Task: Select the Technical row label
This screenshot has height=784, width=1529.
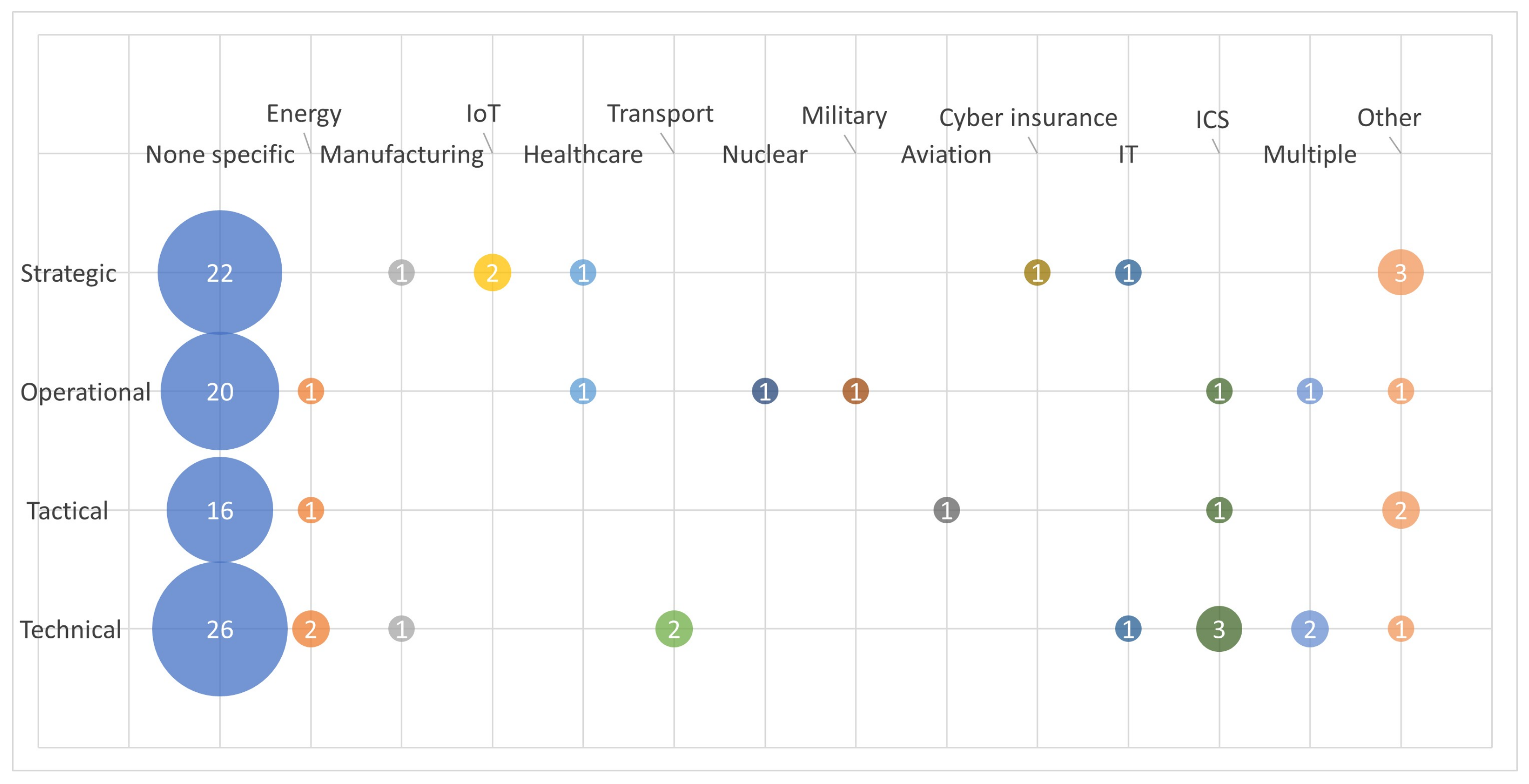Action: point(70,629)
